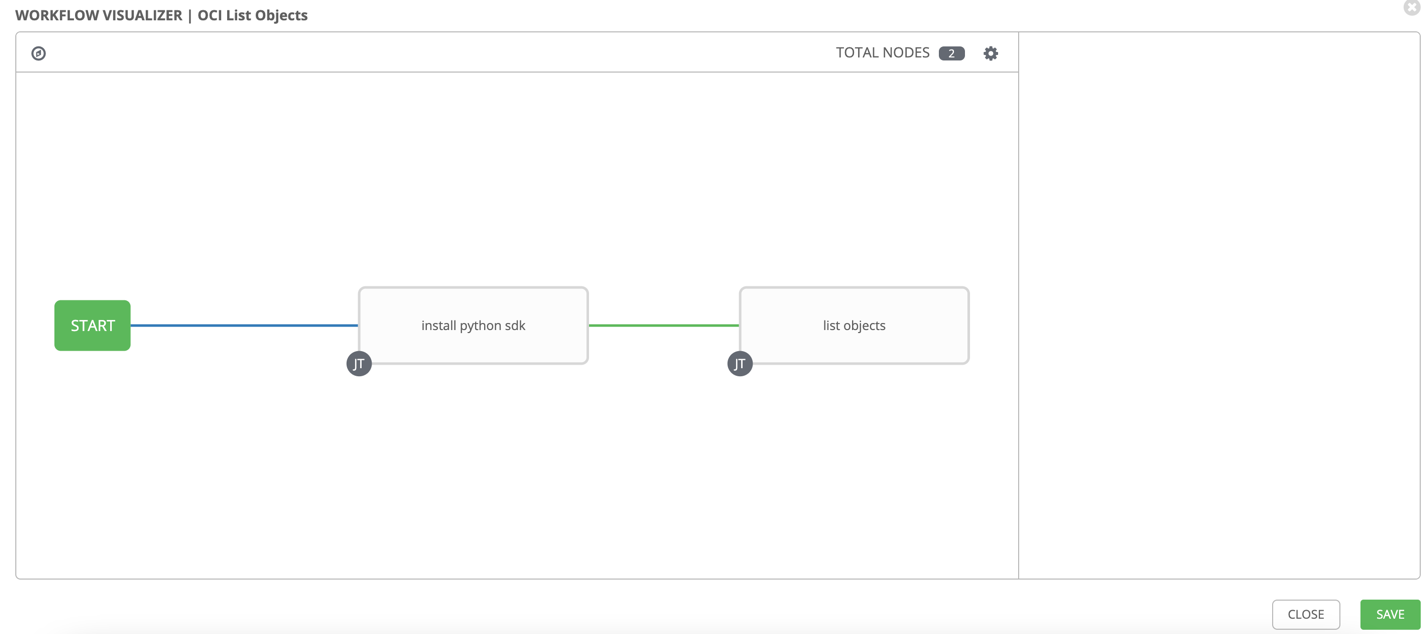
Task: Click the TOTAL NODES label text
Action: [881, 52]
